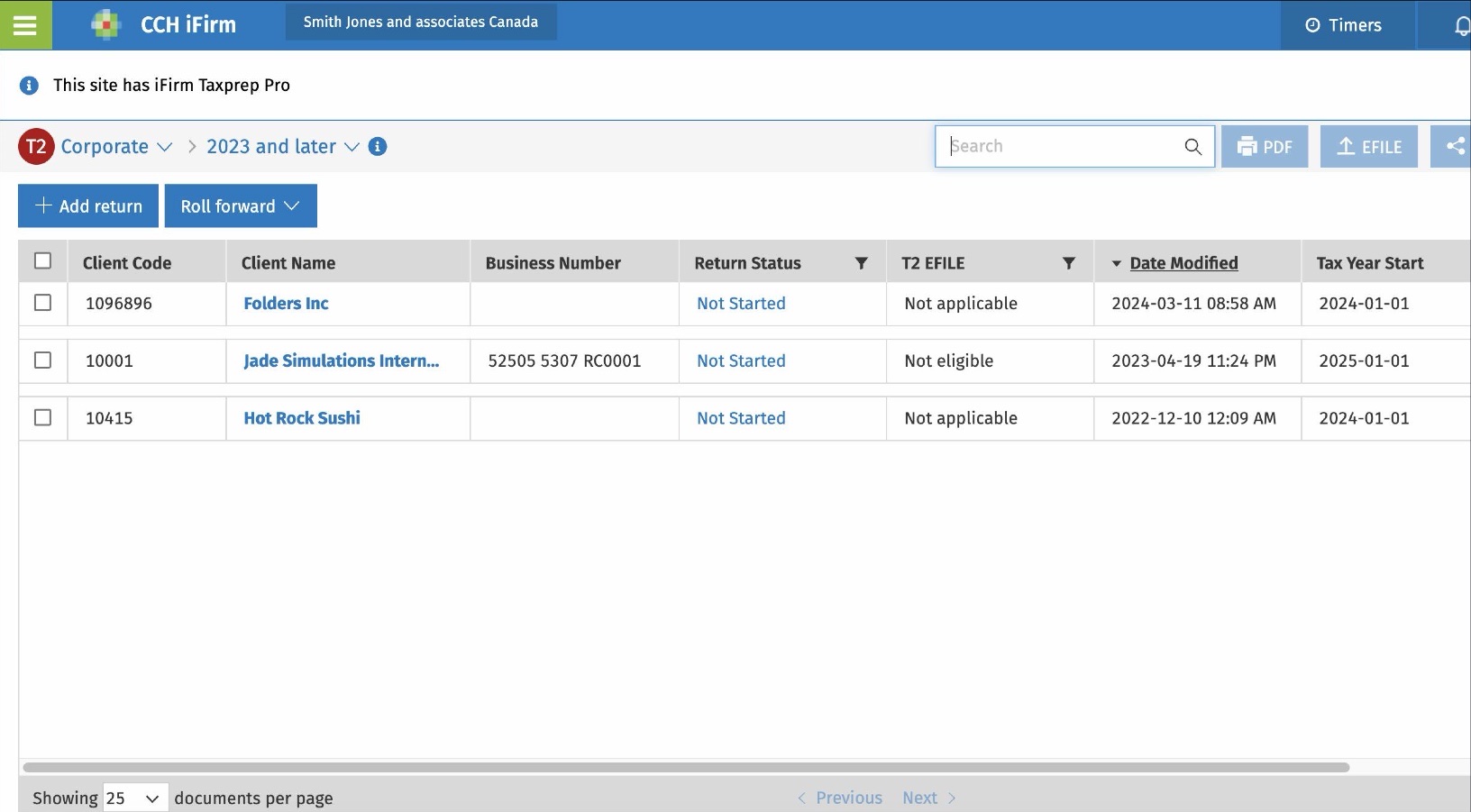
Task: Check the Jade Simulations row checkbox
Action: click(42, 360)
